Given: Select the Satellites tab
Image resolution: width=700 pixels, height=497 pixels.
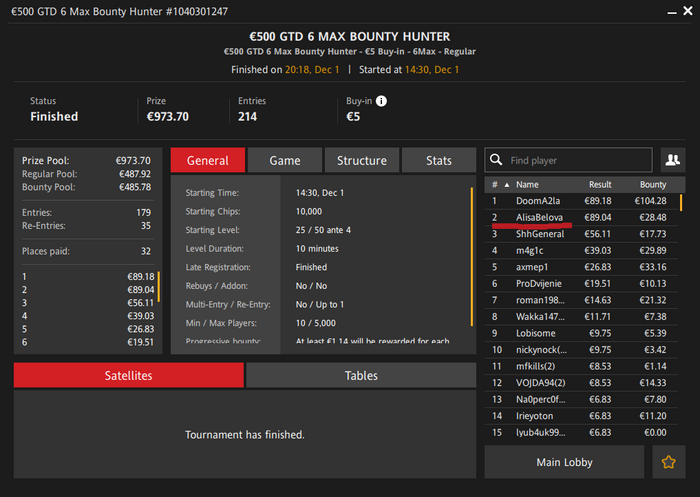Looking at the screenshot, I should pos(129,375).
